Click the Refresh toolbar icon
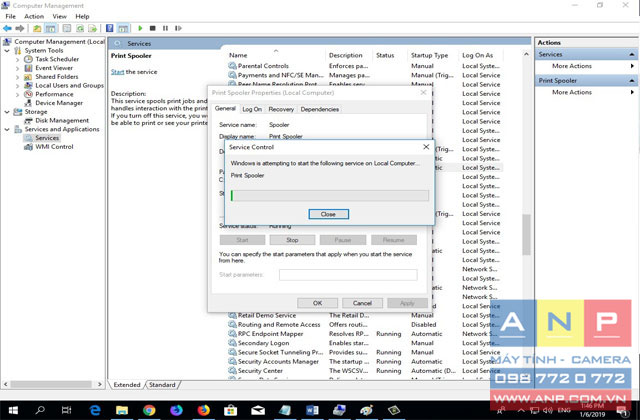 80,28
